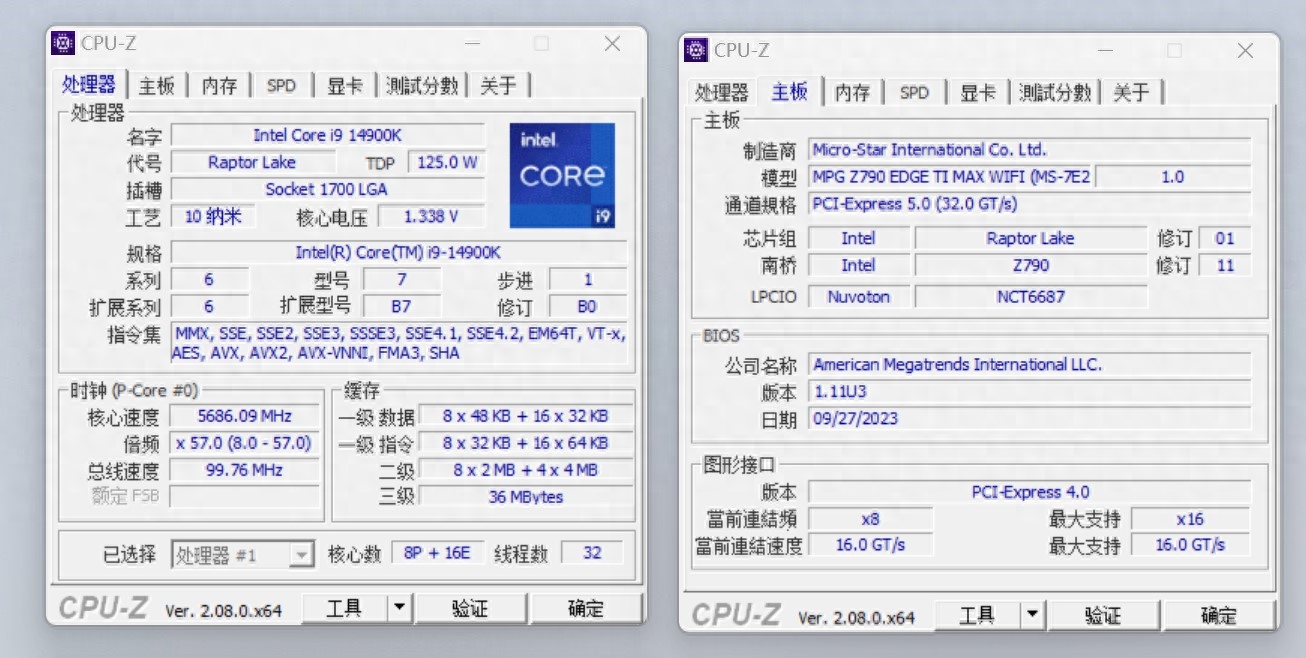Image resolution: width=1306 pixels, height=658 pixels.
Task: Click the x8 current link width value
Action: click(870, 519)
